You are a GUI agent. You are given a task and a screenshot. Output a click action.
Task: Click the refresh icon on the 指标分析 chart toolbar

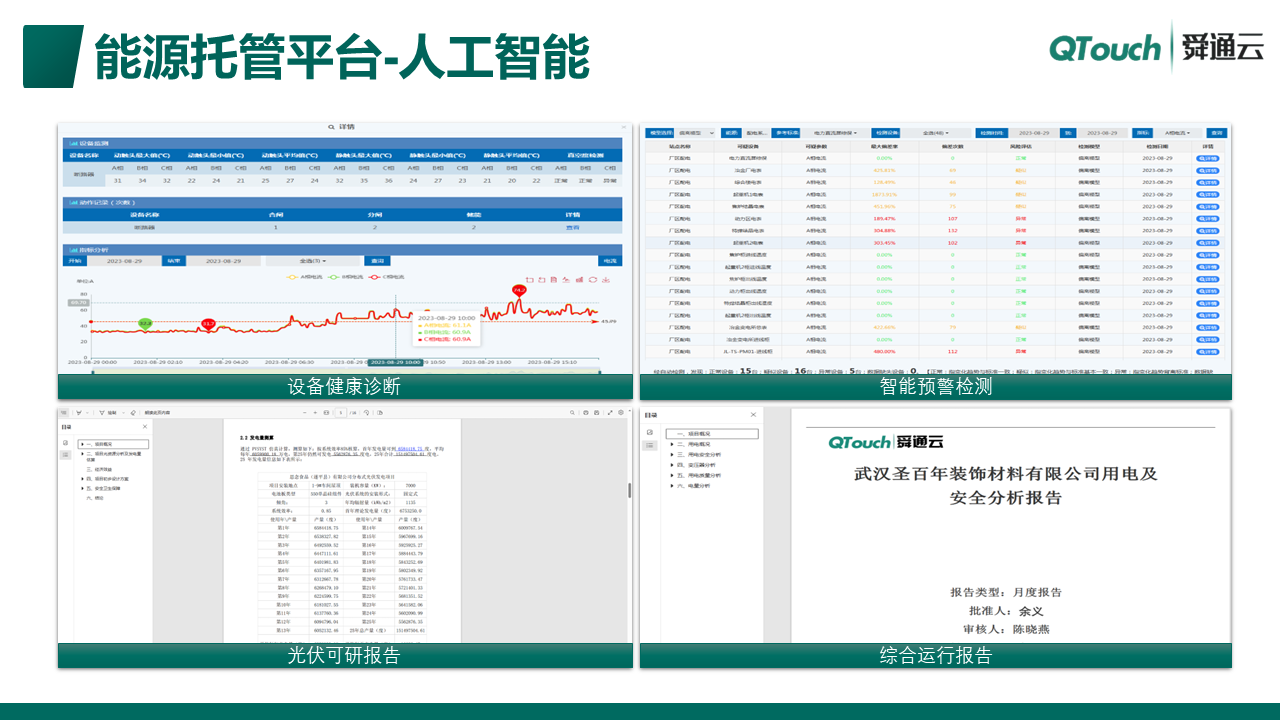pyautogui.click(x=593, y=280)
